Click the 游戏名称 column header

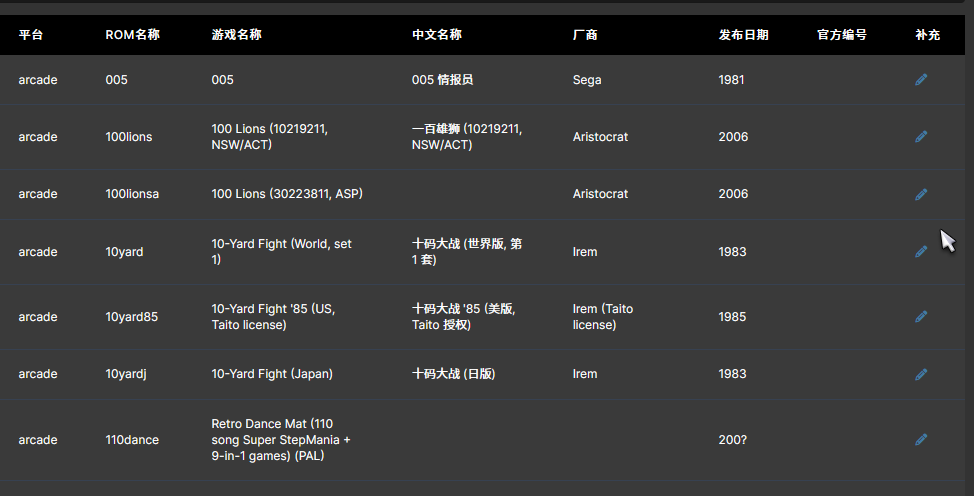tap(237, 35)
